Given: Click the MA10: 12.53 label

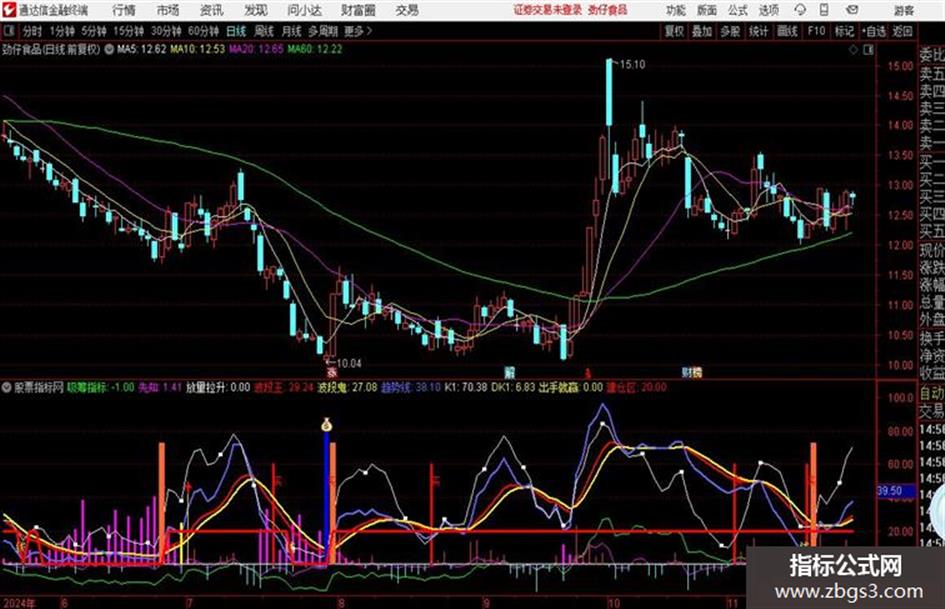Looking at the screenshot, I should tap(197, 49).
